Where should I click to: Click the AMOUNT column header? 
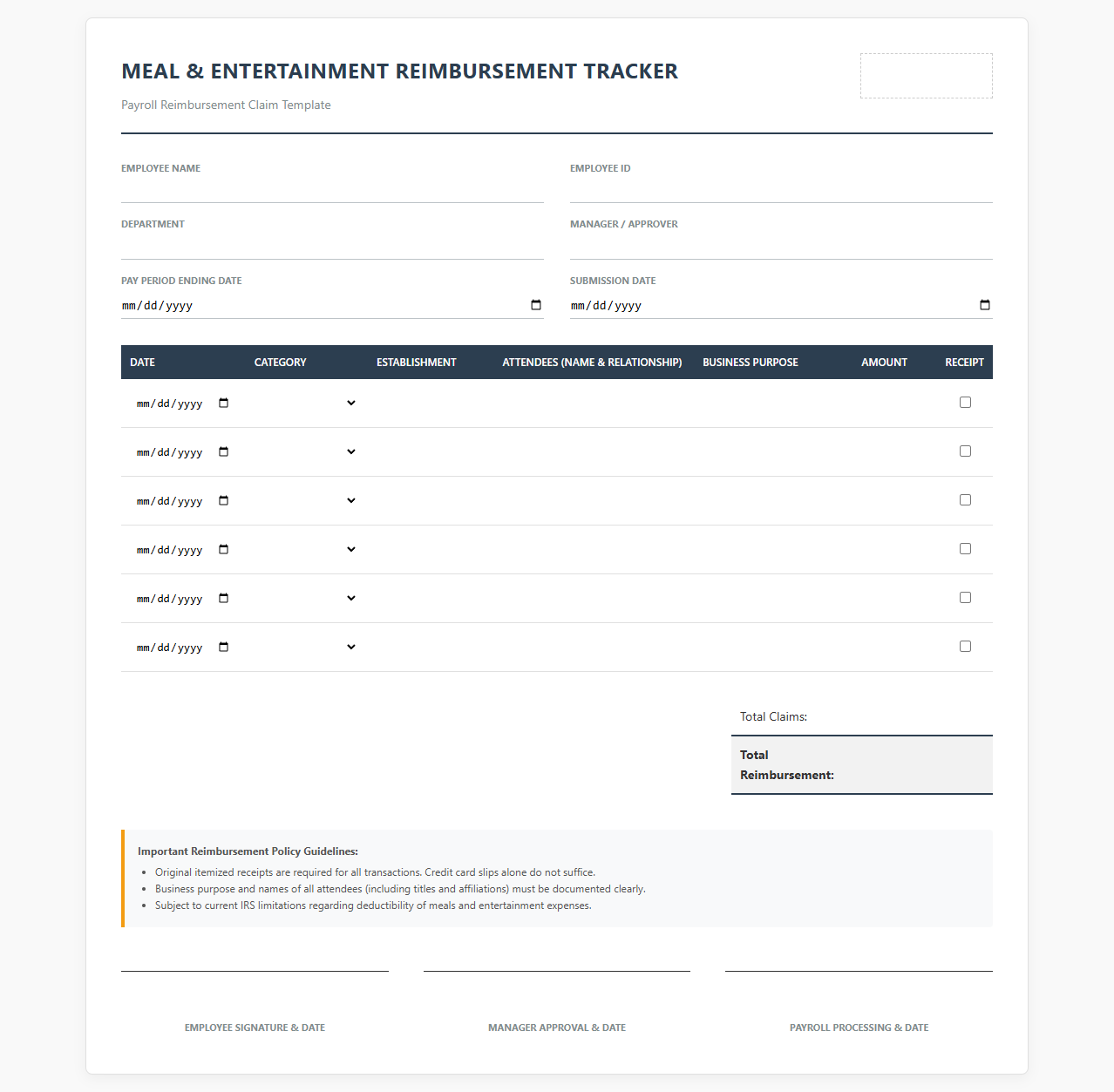pyautogui.click(x=884, y=363)
